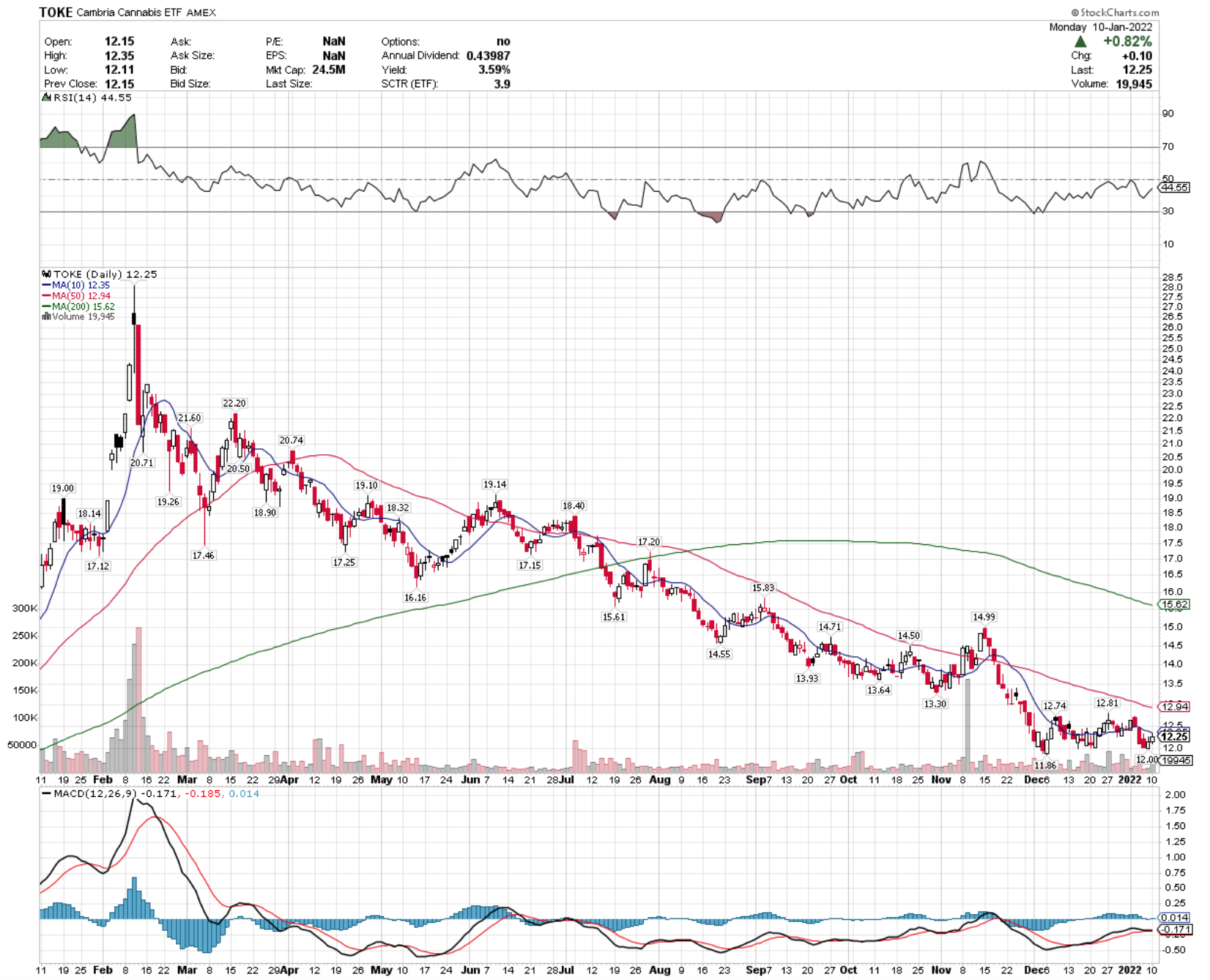Click the +0.82% percent change value

coord(1127,42)
